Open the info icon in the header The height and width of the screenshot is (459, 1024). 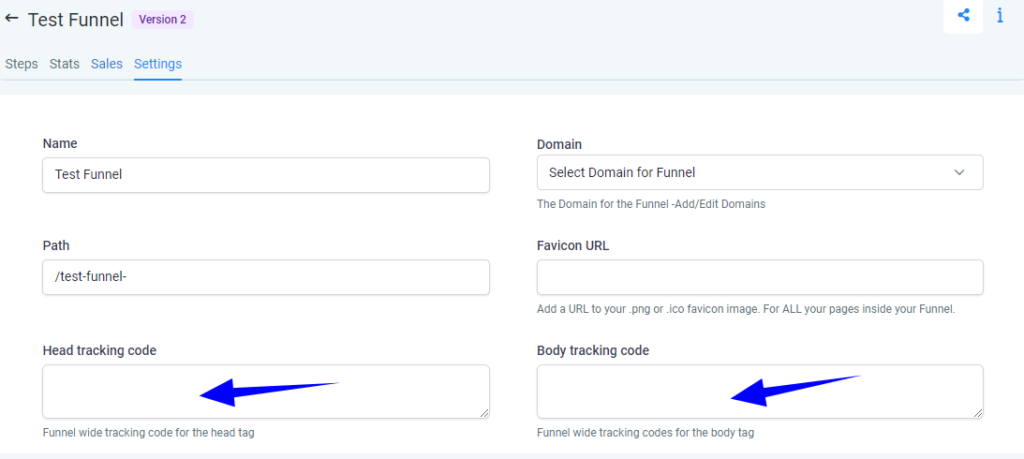pyautogui.click(x=1000, y=15)
